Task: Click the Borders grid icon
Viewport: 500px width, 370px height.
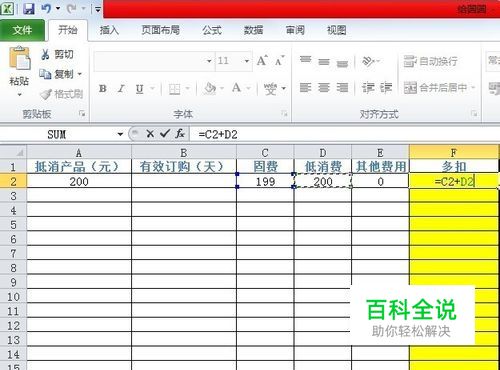Action: [x=175, y=89]
